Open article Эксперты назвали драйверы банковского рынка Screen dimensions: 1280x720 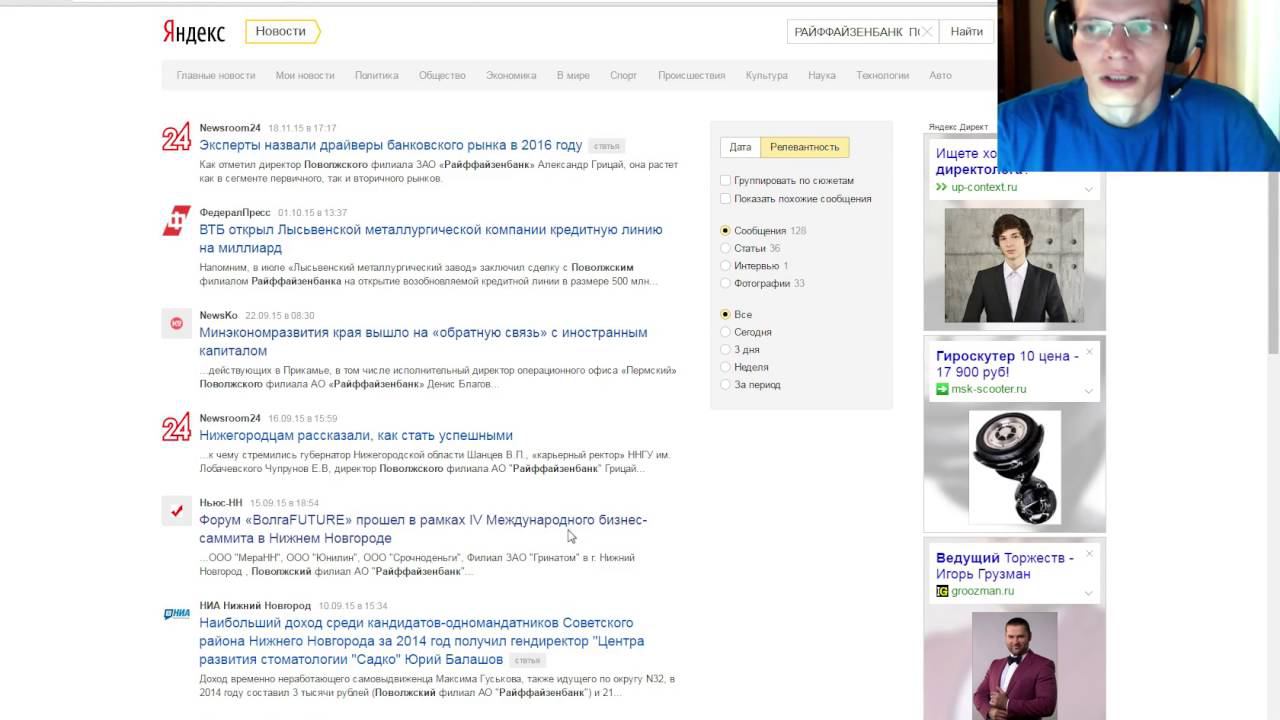click(390, 145)
